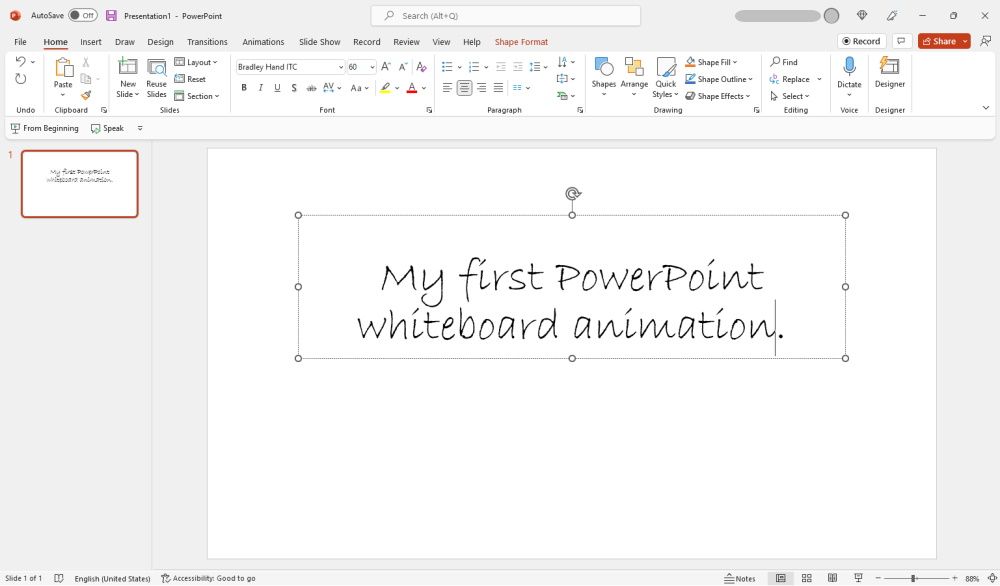Switch to Slide Sorter view in status bar
Image resolution: width=1000 pixels, height=586 pixels.
[806, 577]
